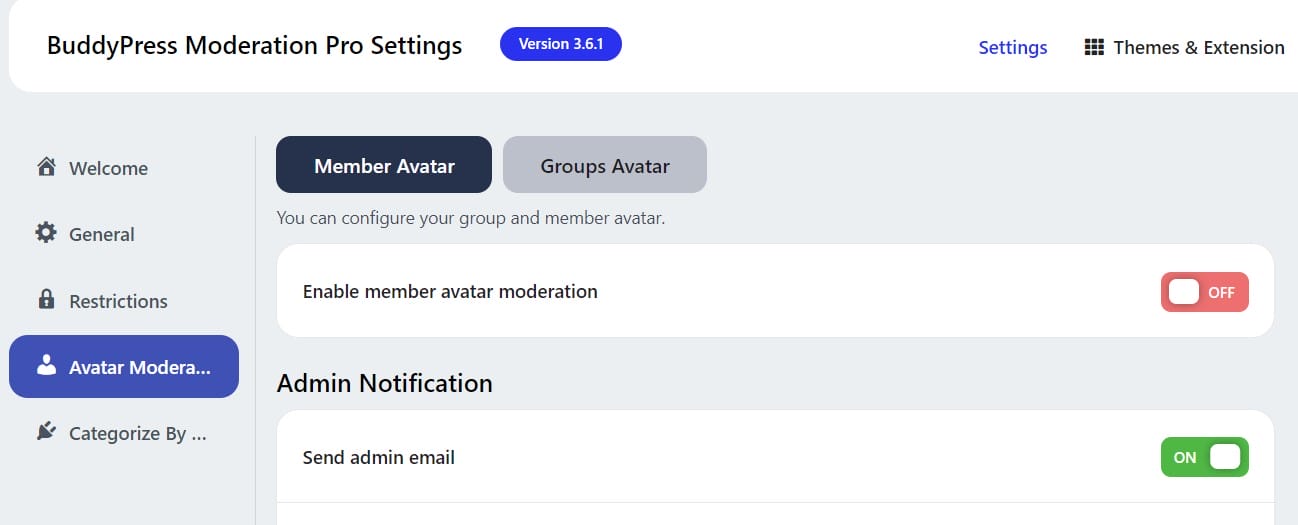Click the padlock icon for Restrictions
This screenshot has width=1298, height=525.
[x=46, y=300]
